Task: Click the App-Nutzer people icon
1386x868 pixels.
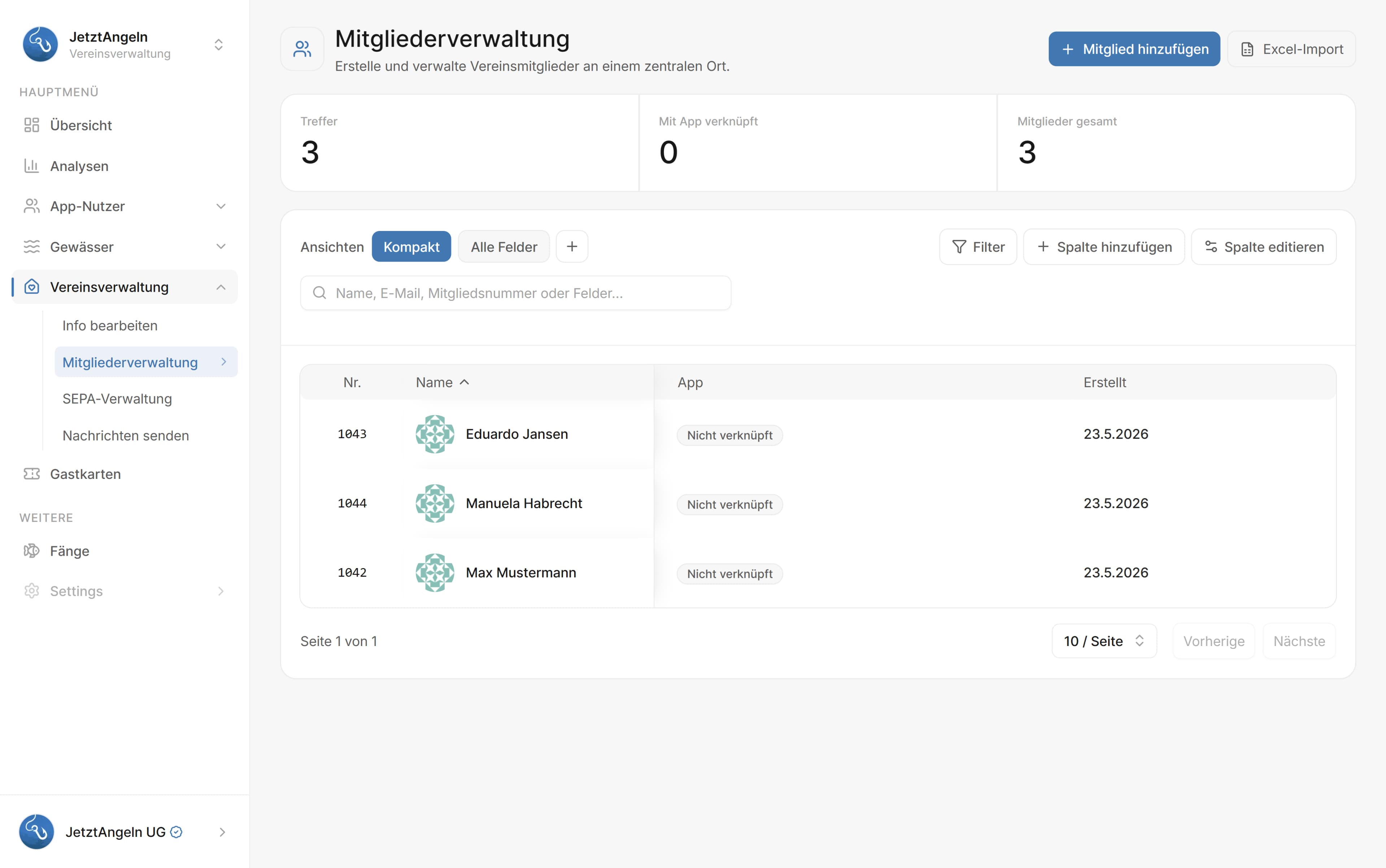Action: pos(31,206)
